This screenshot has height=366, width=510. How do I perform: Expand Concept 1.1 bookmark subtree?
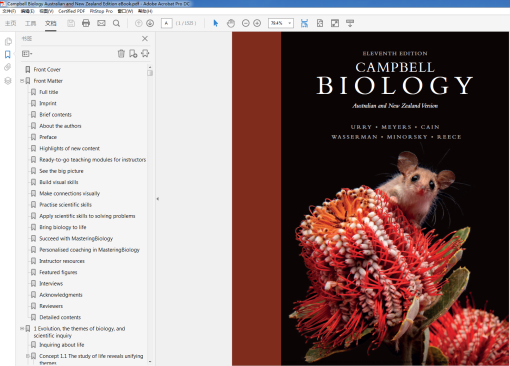click(28, 356)
